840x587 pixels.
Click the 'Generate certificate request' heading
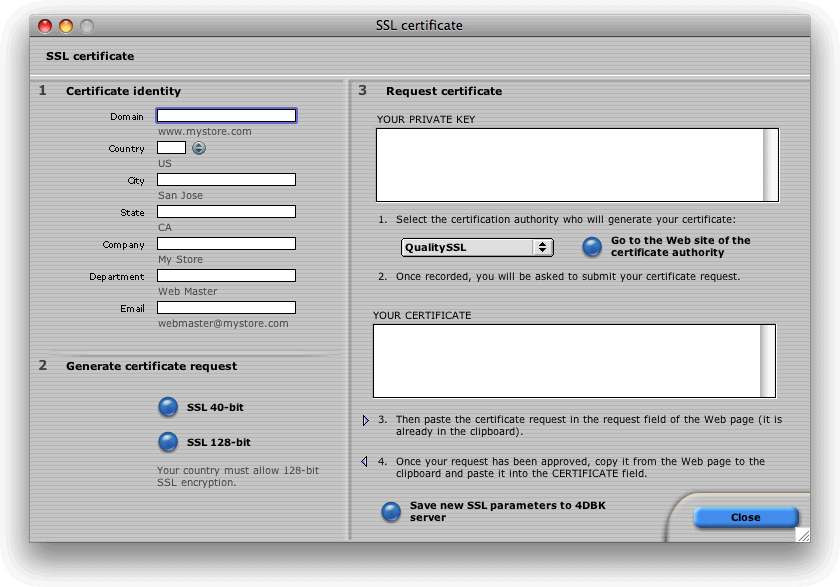point(152,366)
